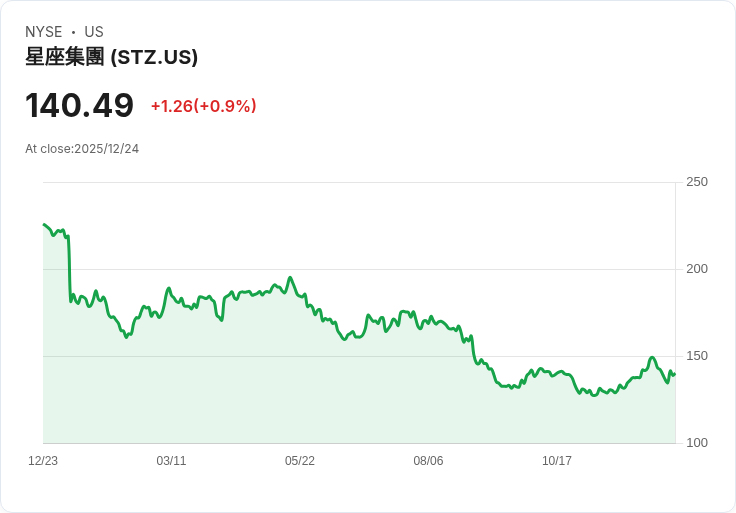This screenshot has width=736, height=513.
Task: Click the 10/17 date axis label
Action: pos(557,461)
